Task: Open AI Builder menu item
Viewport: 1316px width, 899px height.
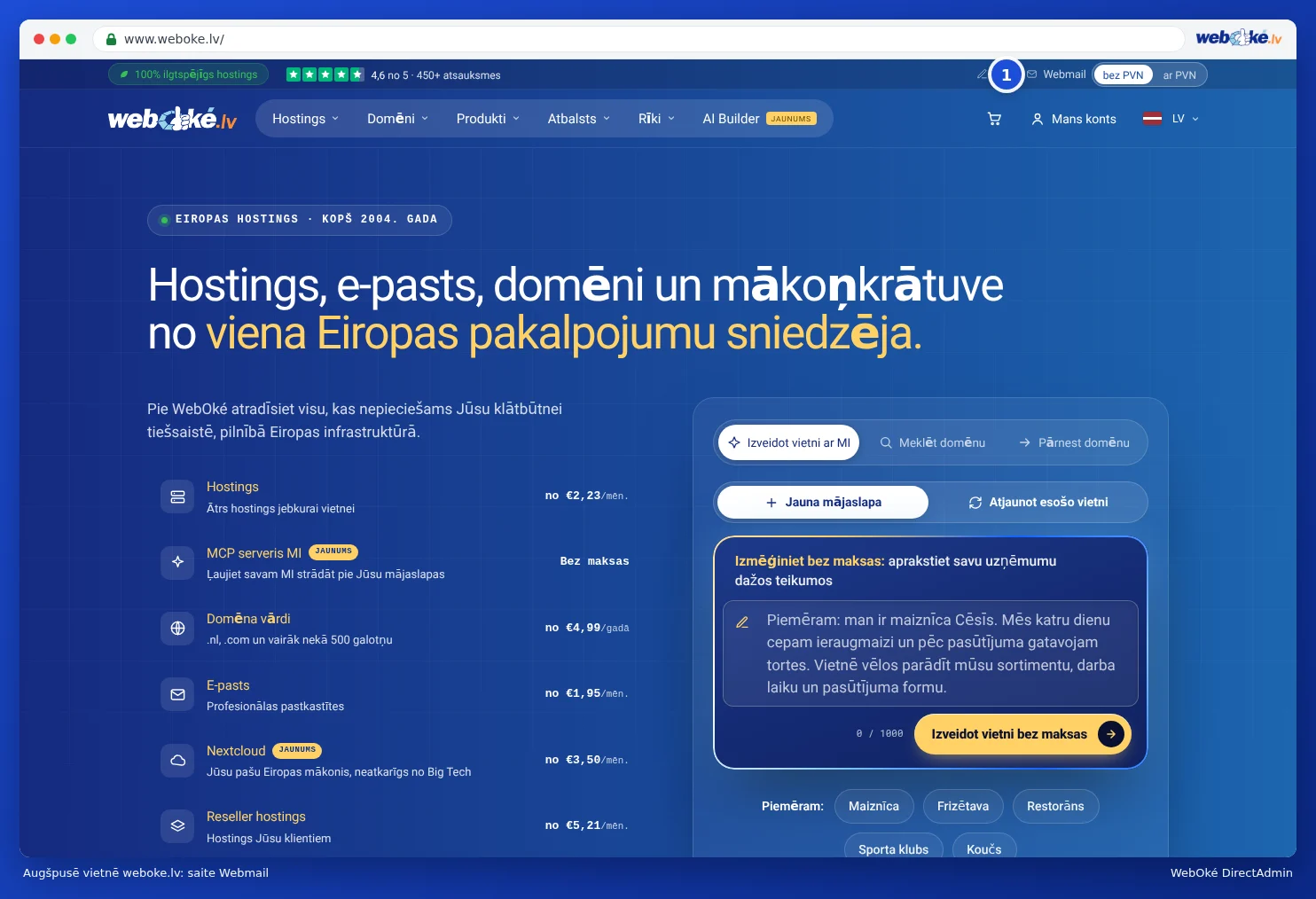Action: pos(759,119)
